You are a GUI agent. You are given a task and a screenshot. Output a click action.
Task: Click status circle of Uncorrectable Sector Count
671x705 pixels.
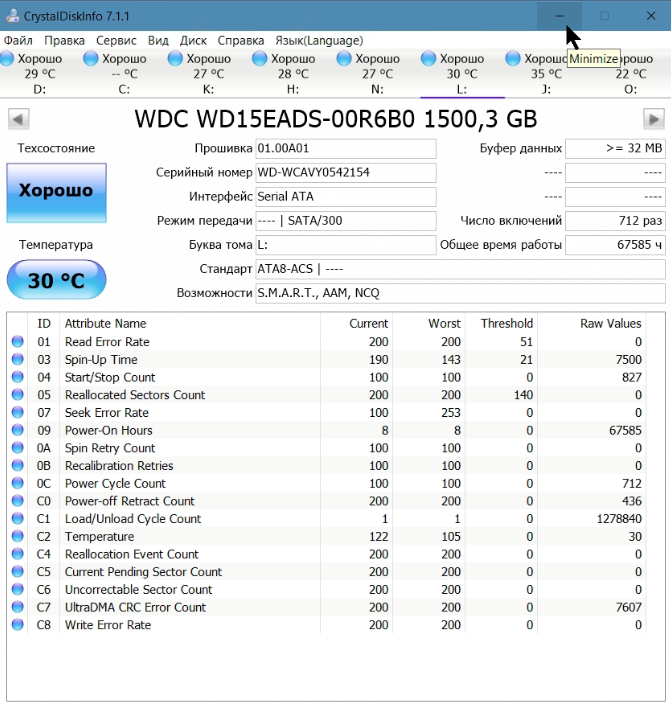18,589
